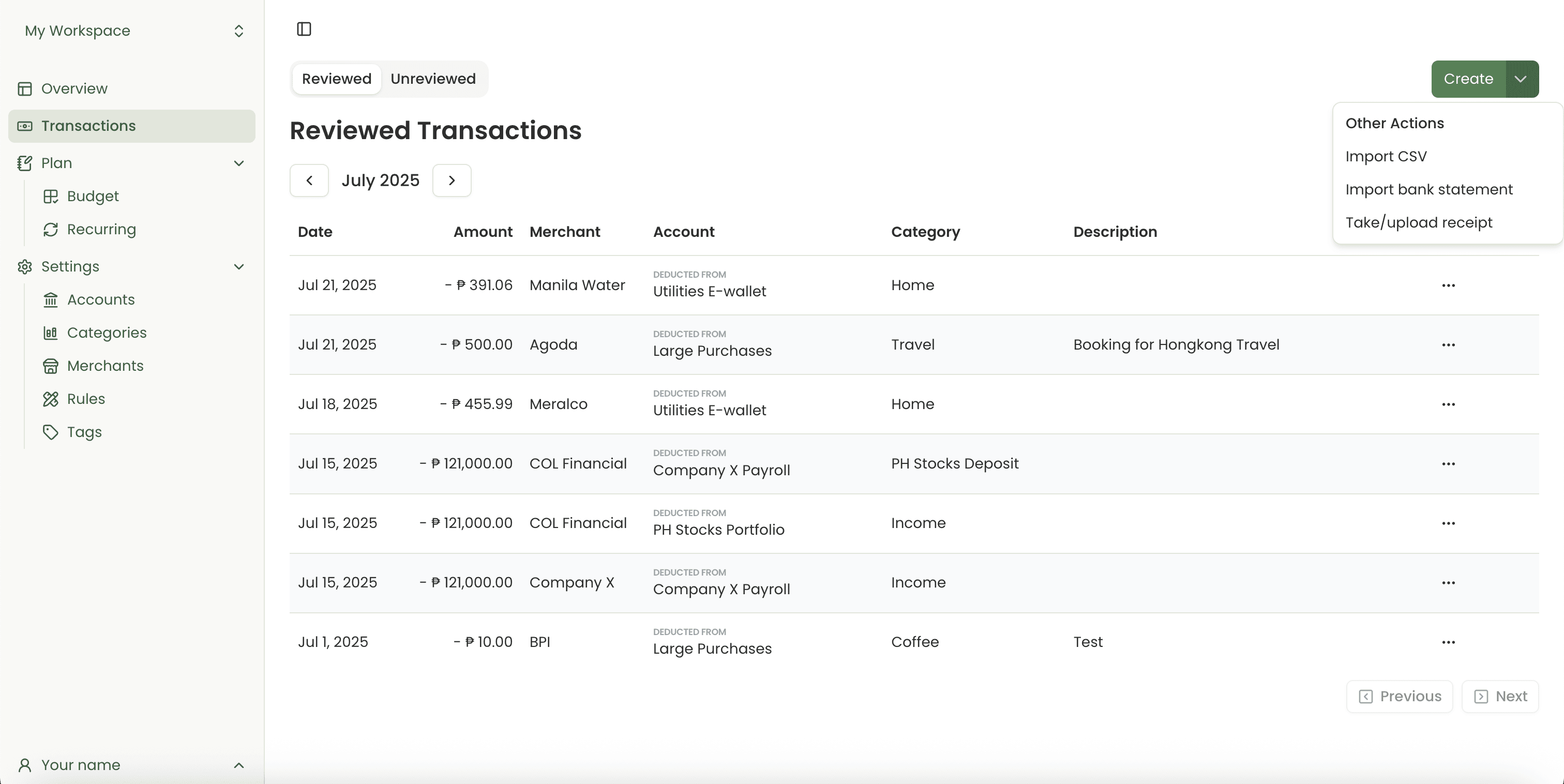Click the Previous pagination button
The width and height of the screenshot is (1564, 784).
click(x=1400, y=697)
